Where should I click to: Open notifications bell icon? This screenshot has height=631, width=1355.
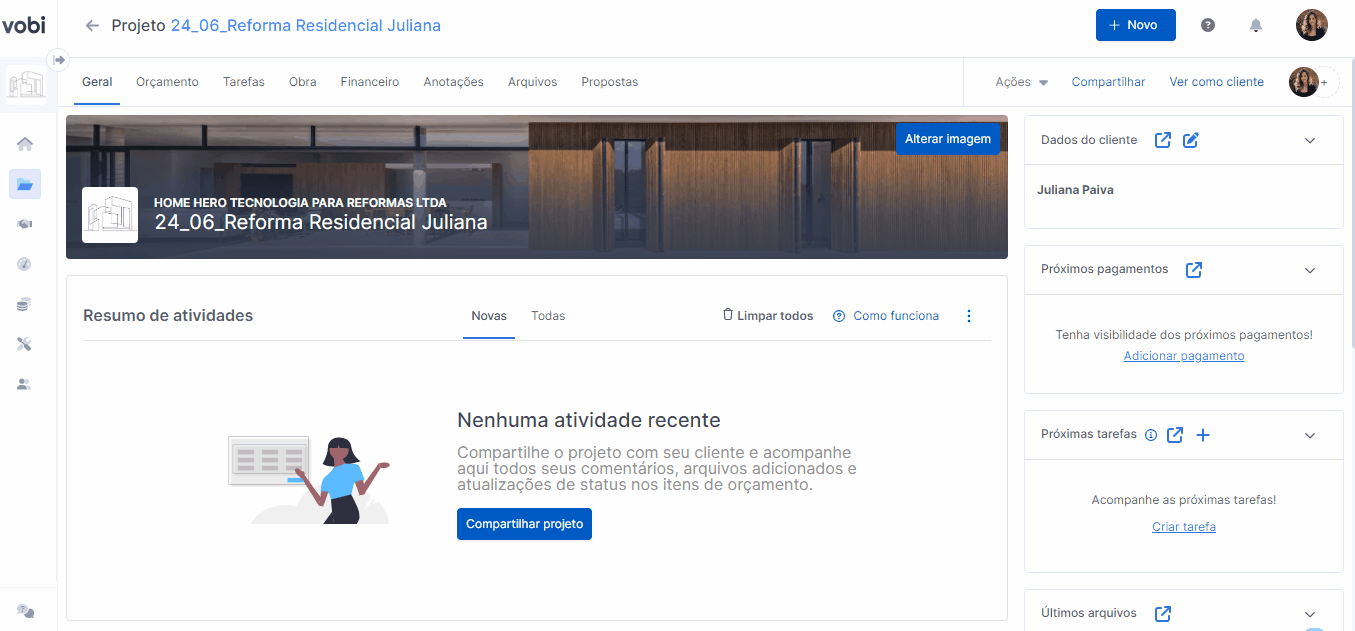[x=1256, y=25]
